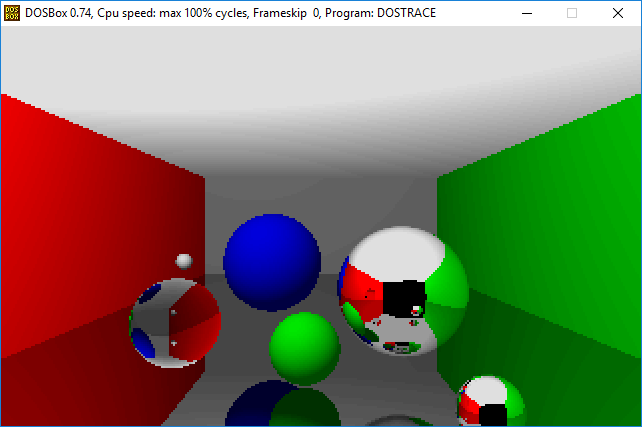This screenshot has width=642, height=427.
Task: Click the solid green sphere in center
Action: coord(305,349)
